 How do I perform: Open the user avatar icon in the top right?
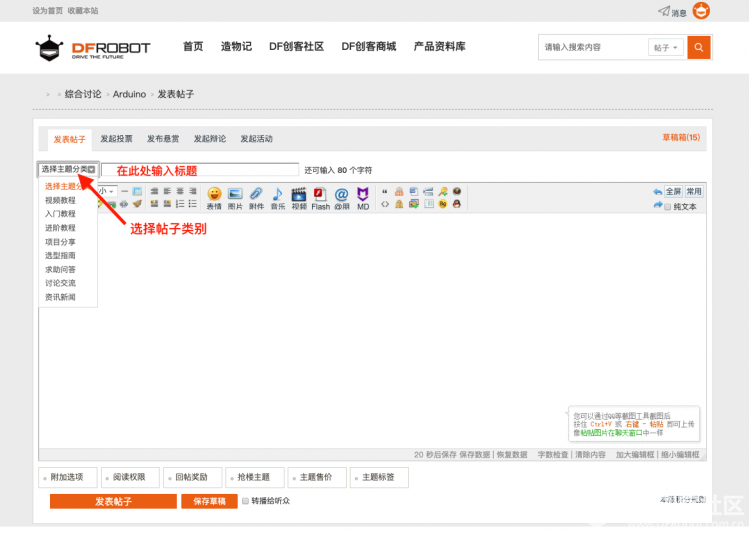(x=701, y=11)
